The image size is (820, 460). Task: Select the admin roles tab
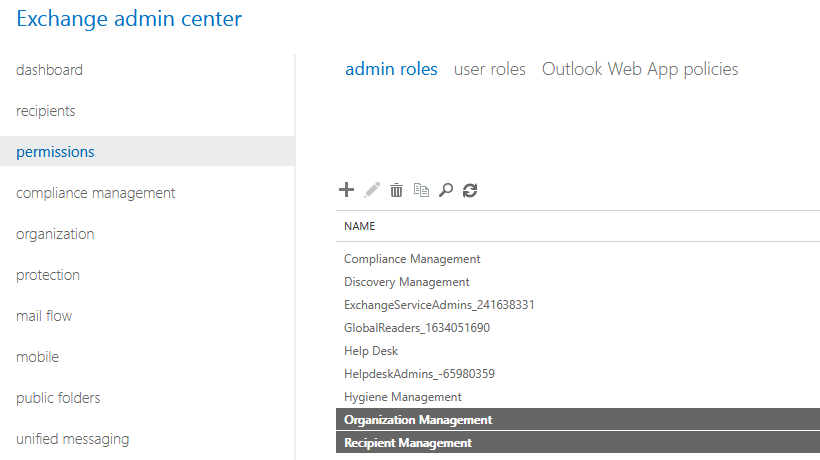coord(391,69)
